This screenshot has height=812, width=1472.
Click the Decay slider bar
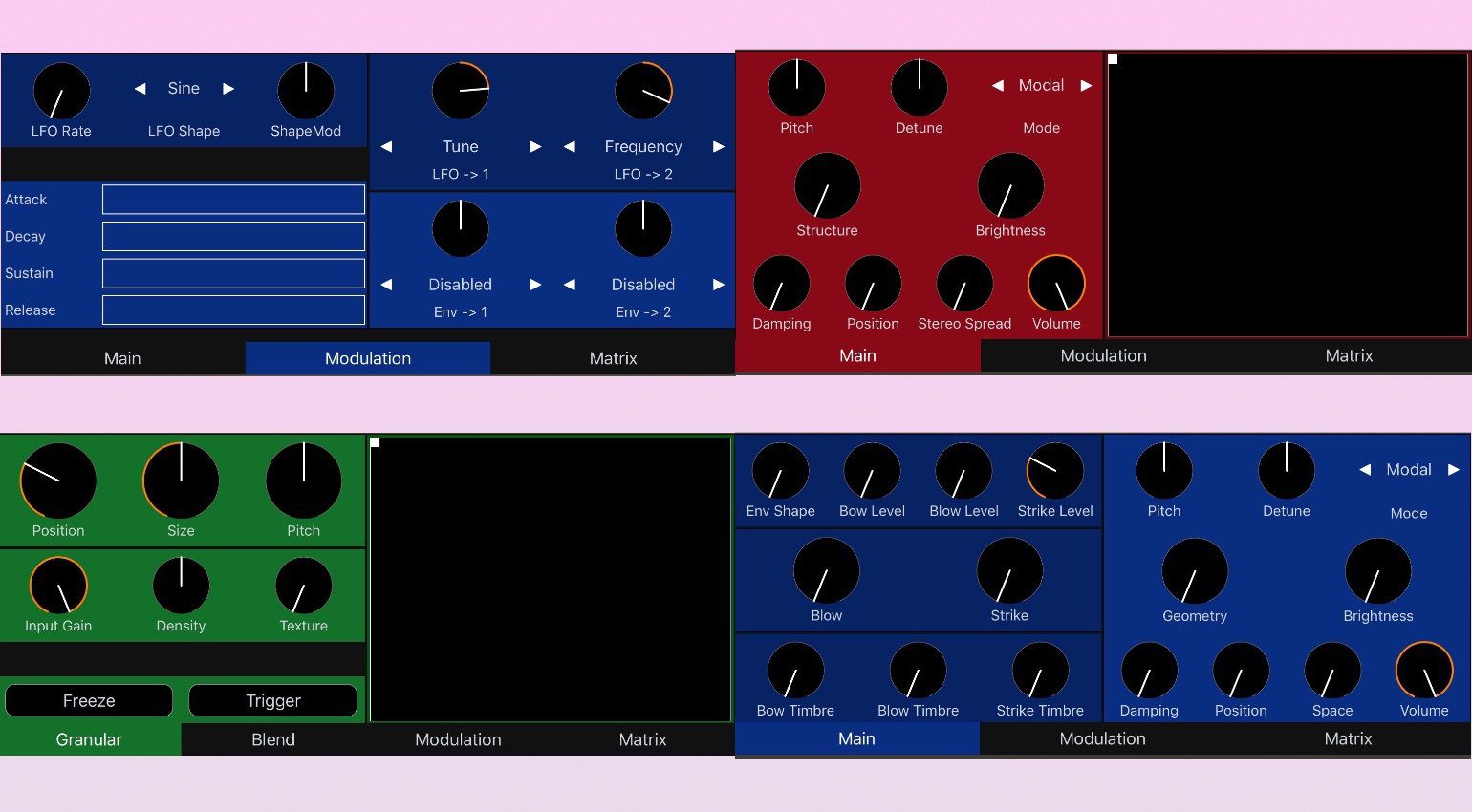point(233,236)
